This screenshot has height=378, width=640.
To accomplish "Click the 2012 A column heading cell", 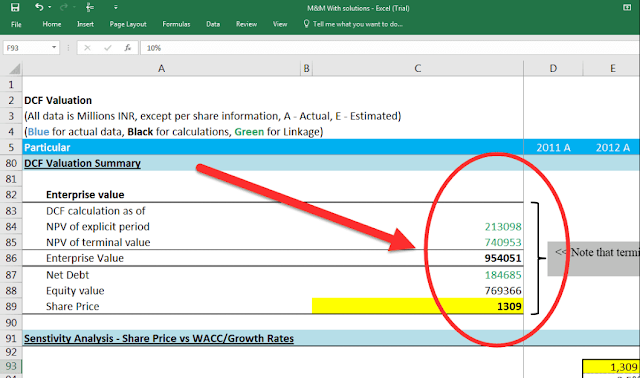I will [612, 147].
